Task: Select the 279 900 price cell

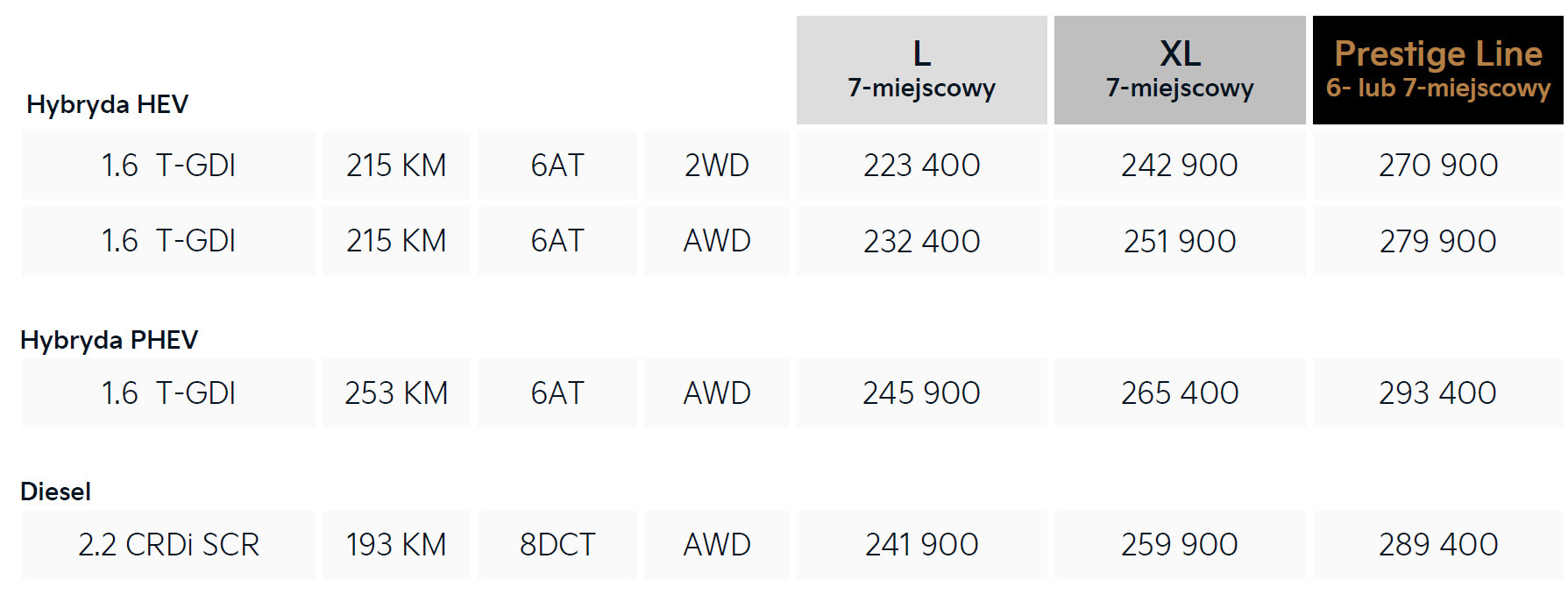Action: point(1437,241)
